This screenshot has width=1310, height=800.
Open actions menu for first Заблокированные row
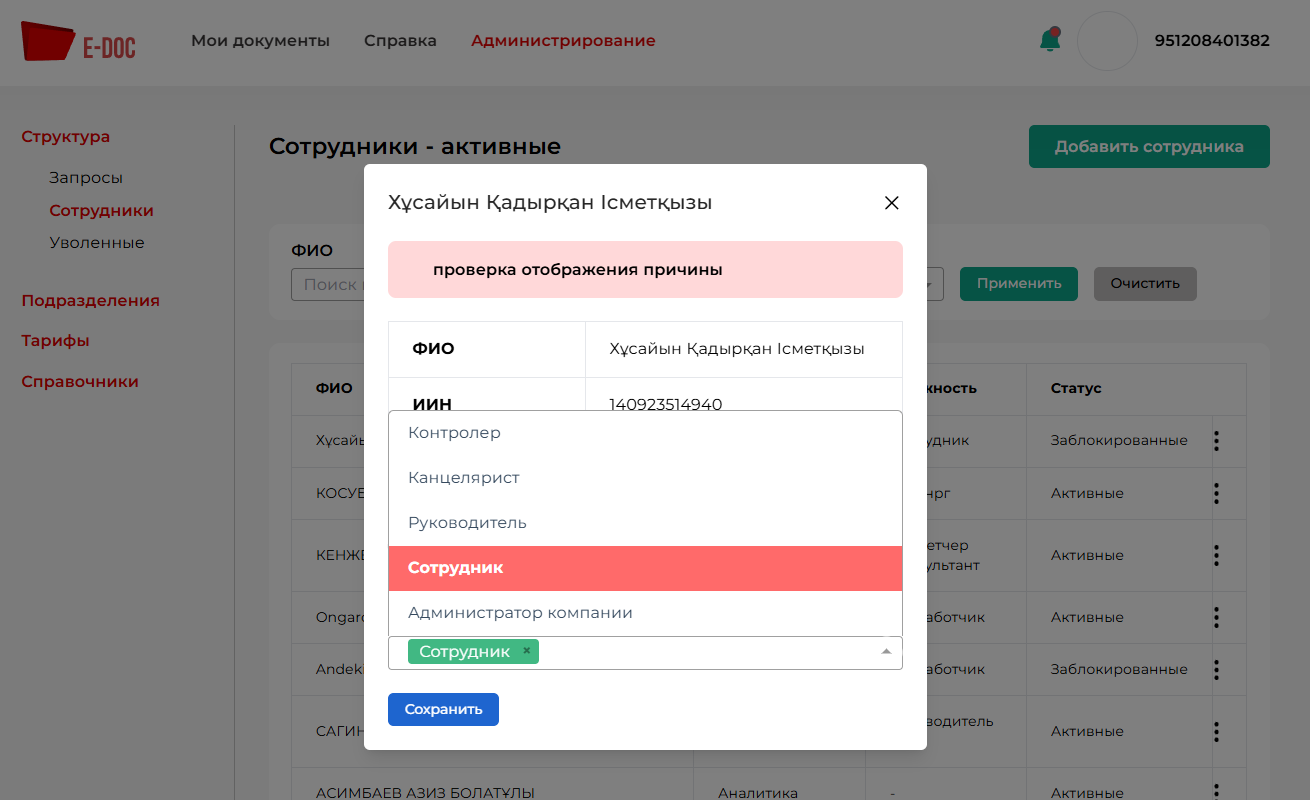pyautogui.click(x=1216, y=440)
